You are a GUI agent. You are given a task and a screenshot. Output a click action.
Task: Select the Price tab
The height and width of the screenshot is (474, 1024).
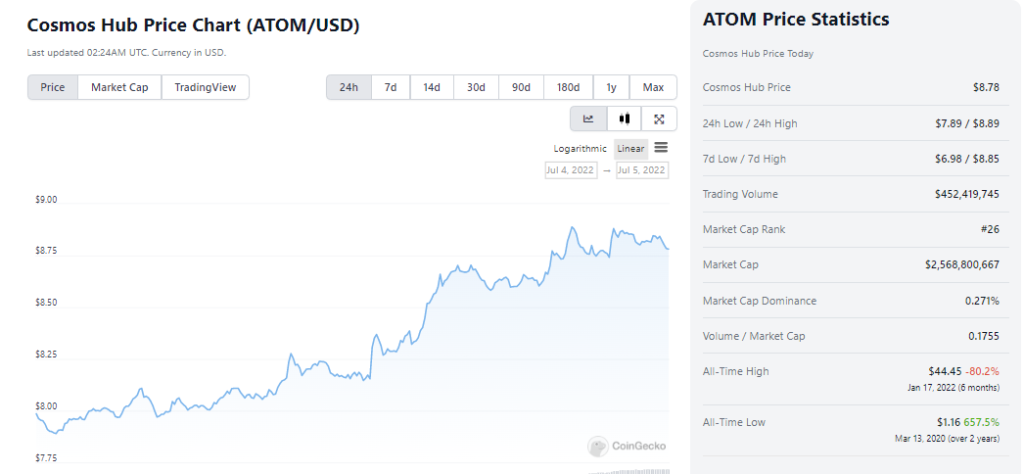pyautogui.click(x=53, y=87)
